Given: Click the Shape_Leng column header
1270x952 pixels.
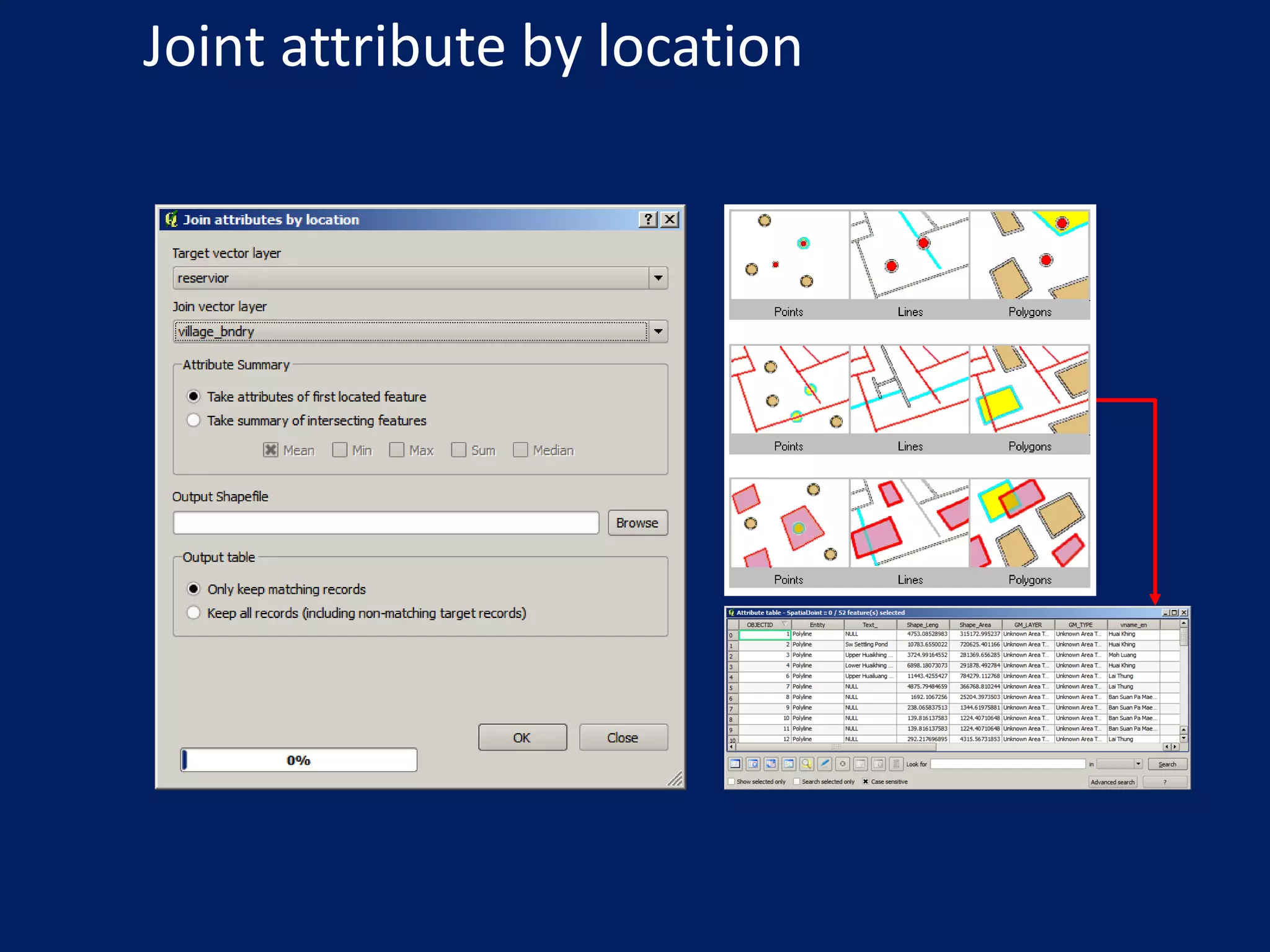Looking at the screenshot, I should 923,625.
